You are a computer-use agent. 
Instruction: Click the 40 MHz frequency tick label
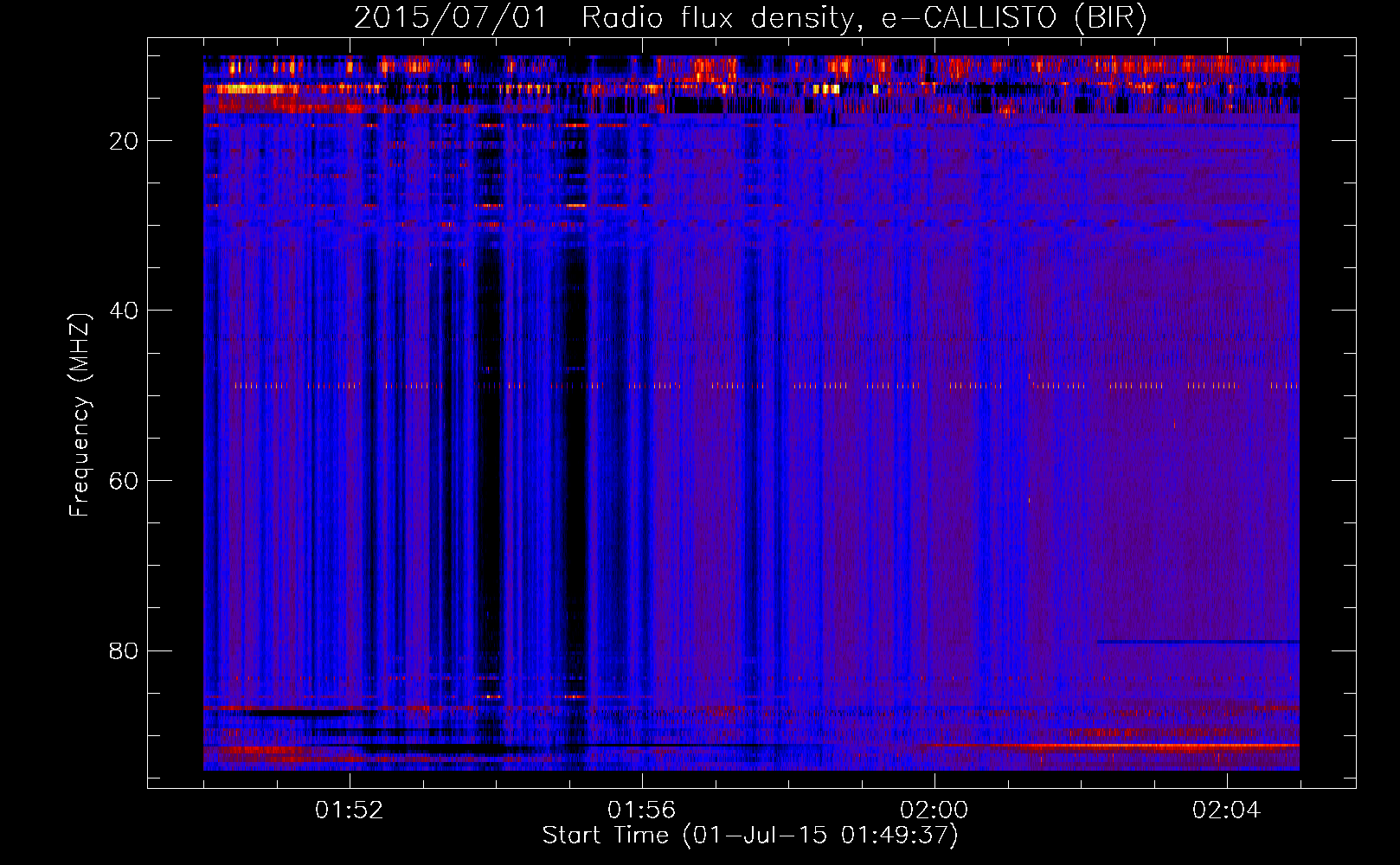pos(124,311)
